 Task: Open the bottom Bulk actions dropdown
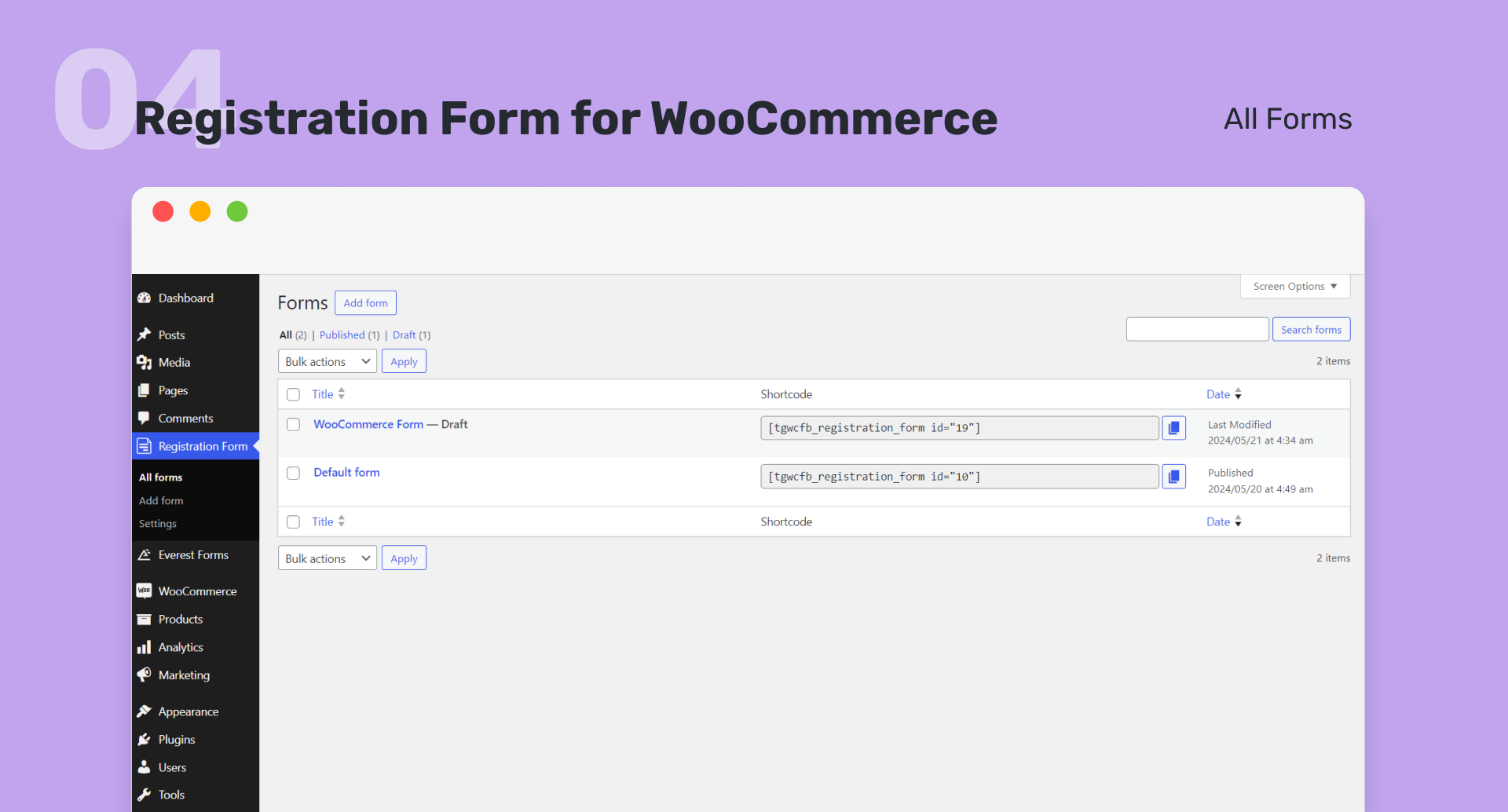coord(327,559)
